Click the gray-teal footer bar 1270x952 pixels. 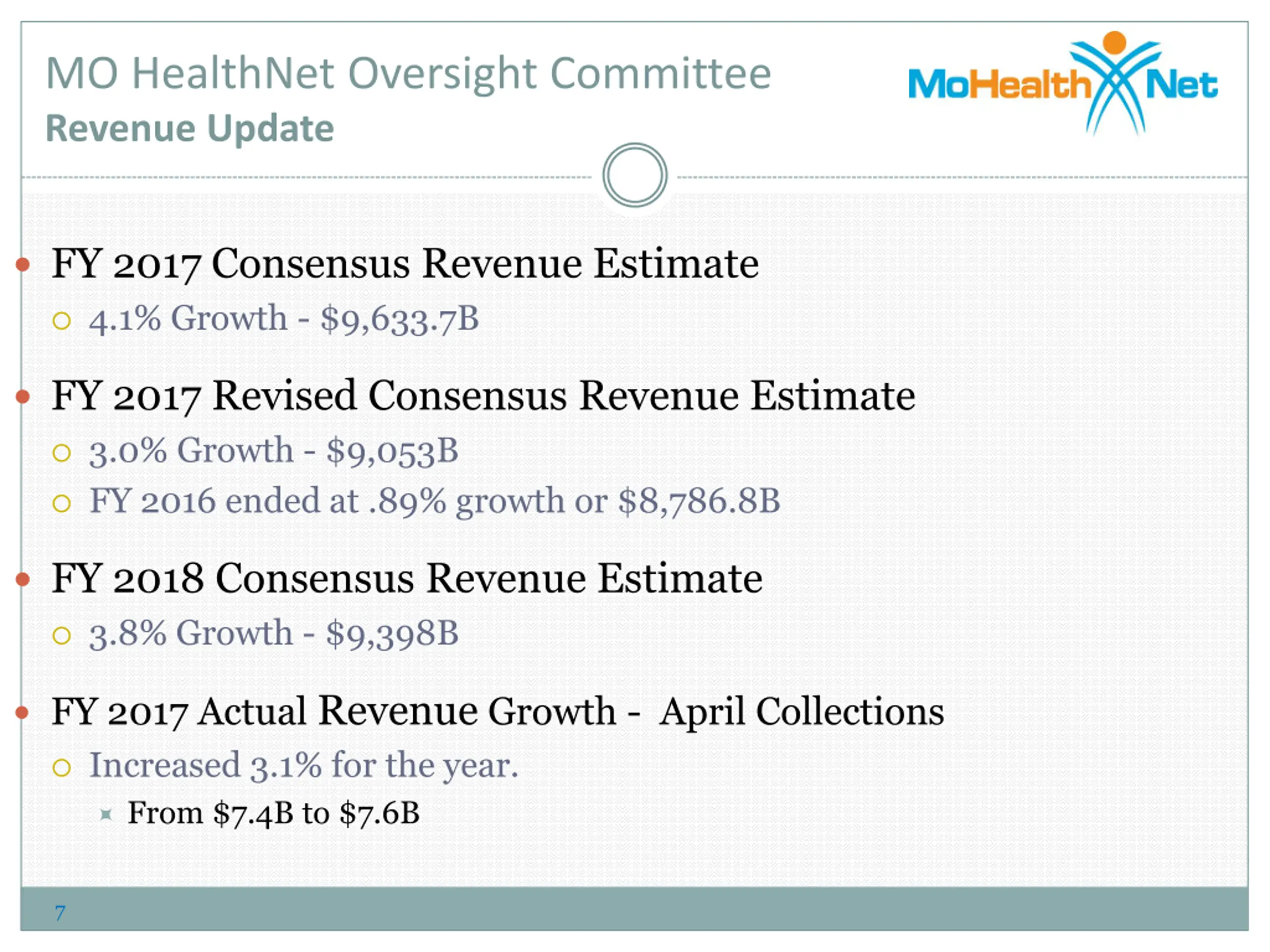[x=635, y=908]
